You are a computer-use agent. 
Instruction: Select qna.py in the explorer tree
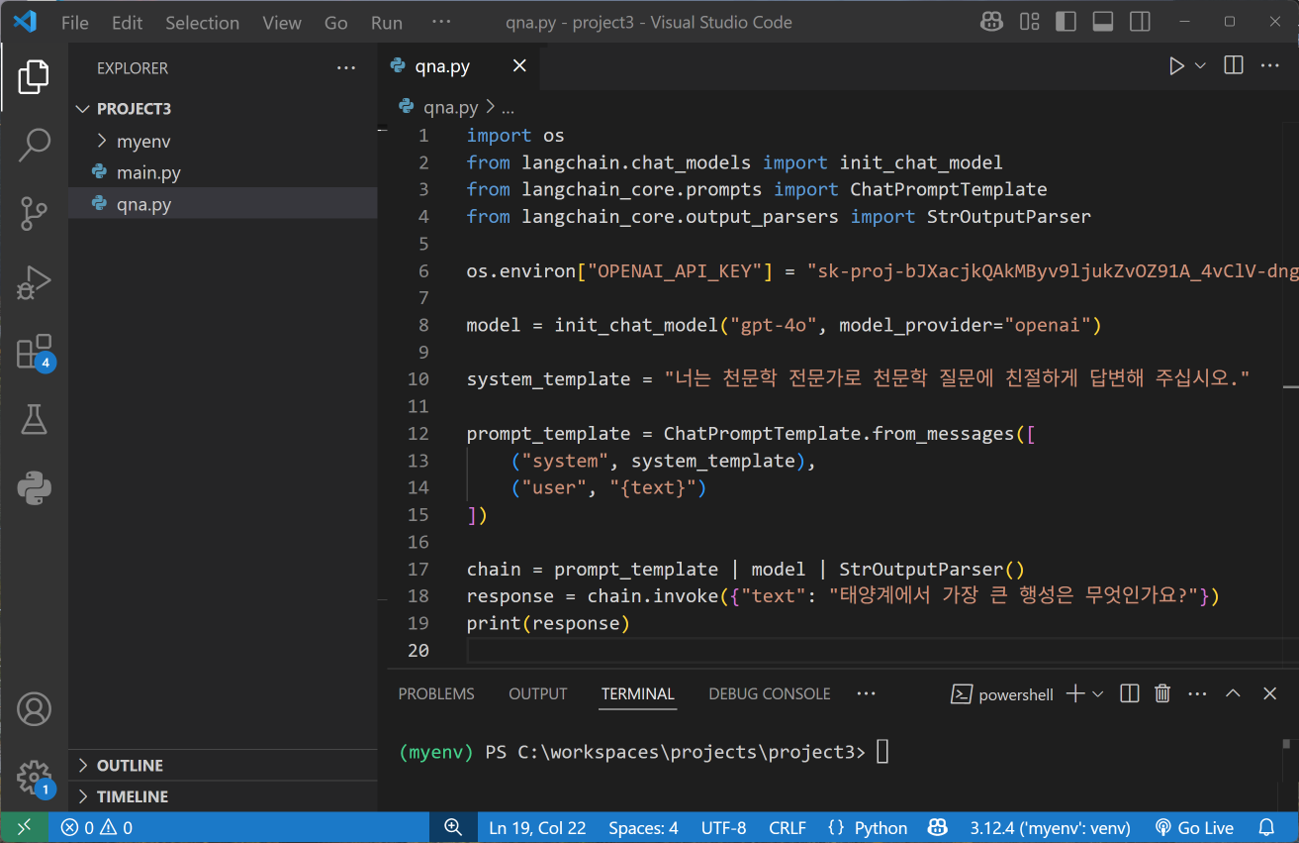[223, 203]
